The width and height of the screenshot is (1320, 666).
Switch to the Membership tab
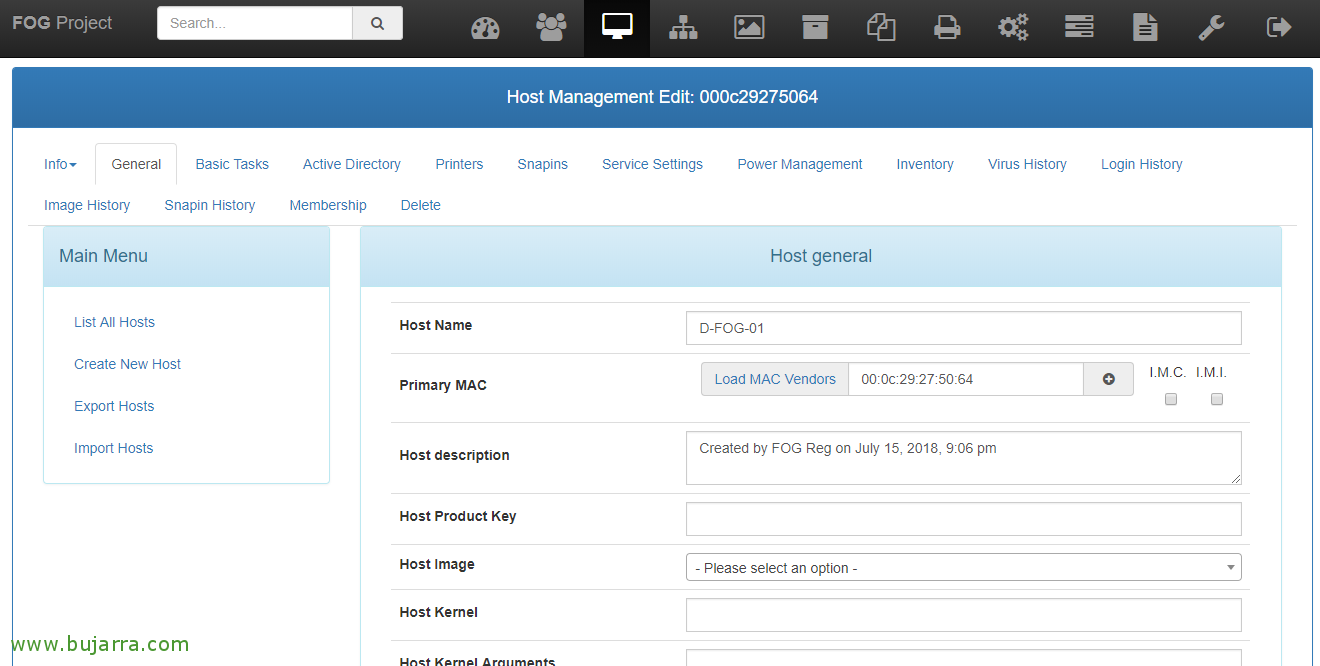click(x=328, y=205)
